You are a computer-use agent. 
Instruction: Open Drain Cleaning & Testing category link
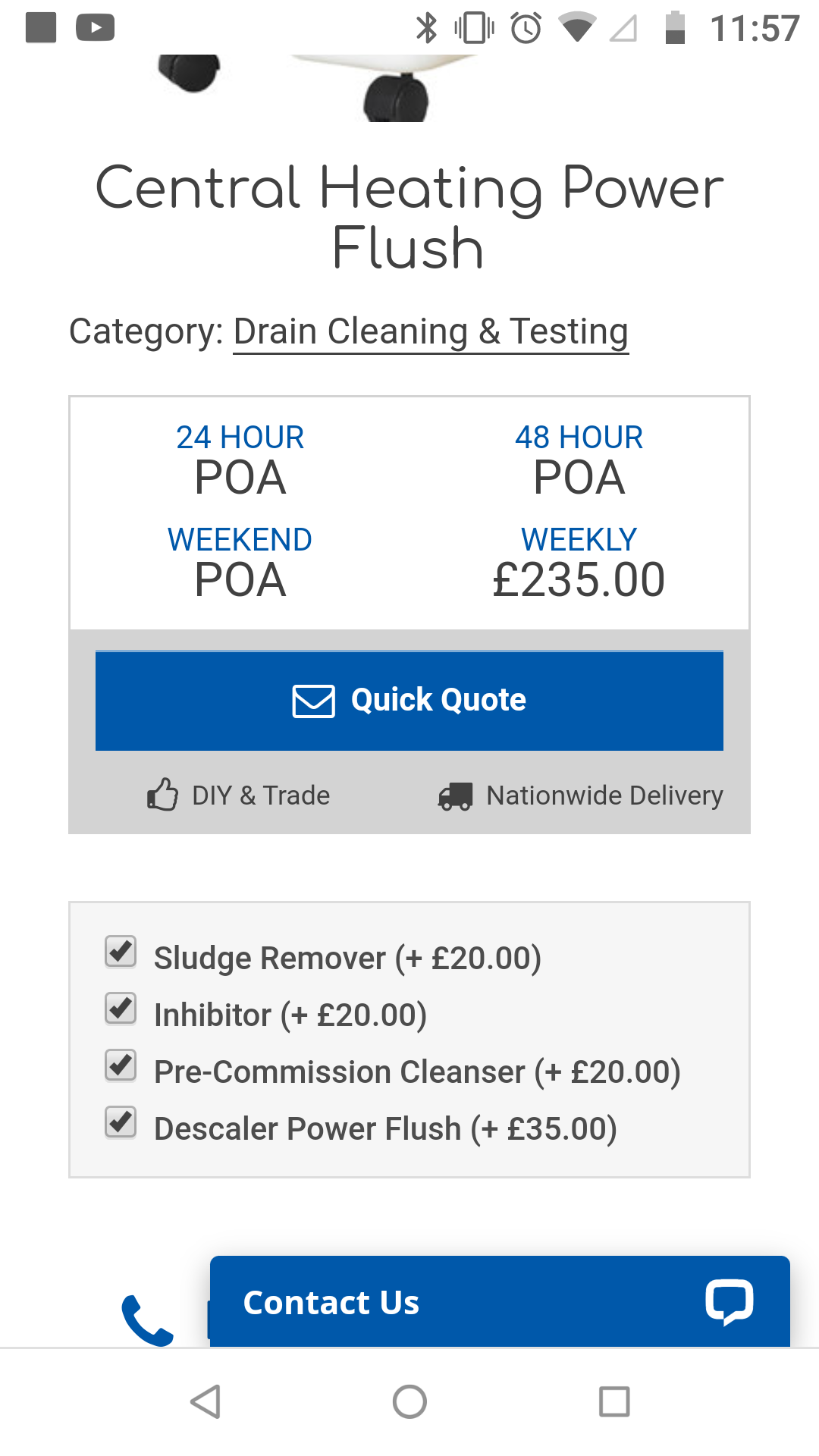point(431,332)
